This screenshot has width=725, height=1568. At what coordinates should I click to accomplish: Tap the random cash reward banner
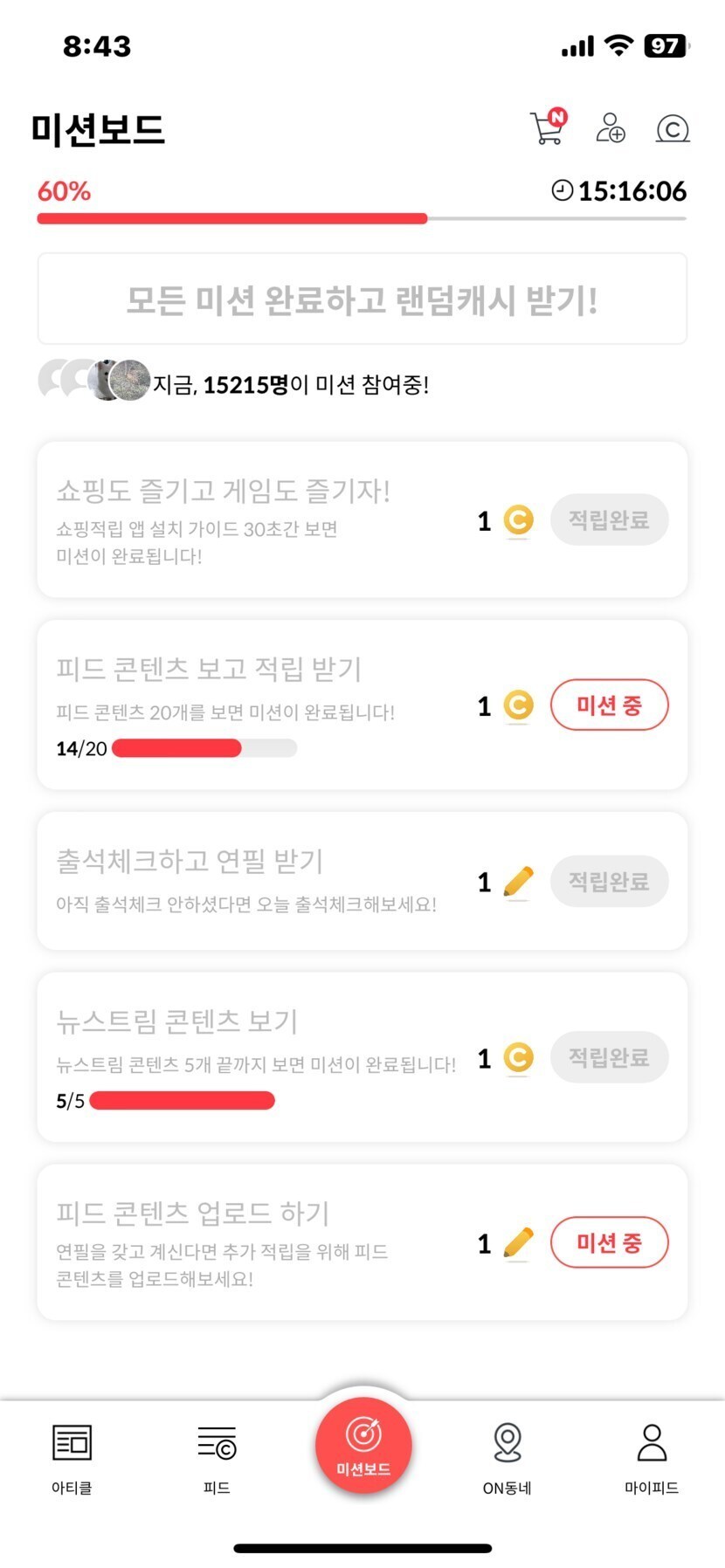[x=362, y=299]
